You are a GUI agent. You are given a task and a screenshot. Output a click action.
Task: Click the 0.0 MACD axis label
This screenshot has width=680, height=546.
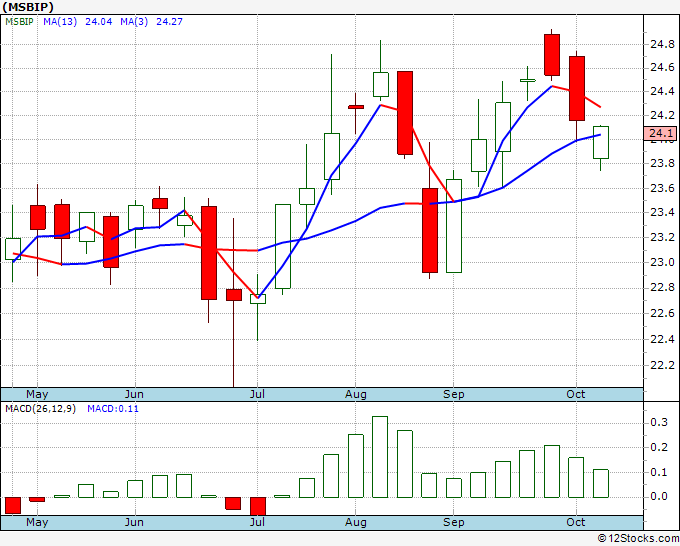659,497
